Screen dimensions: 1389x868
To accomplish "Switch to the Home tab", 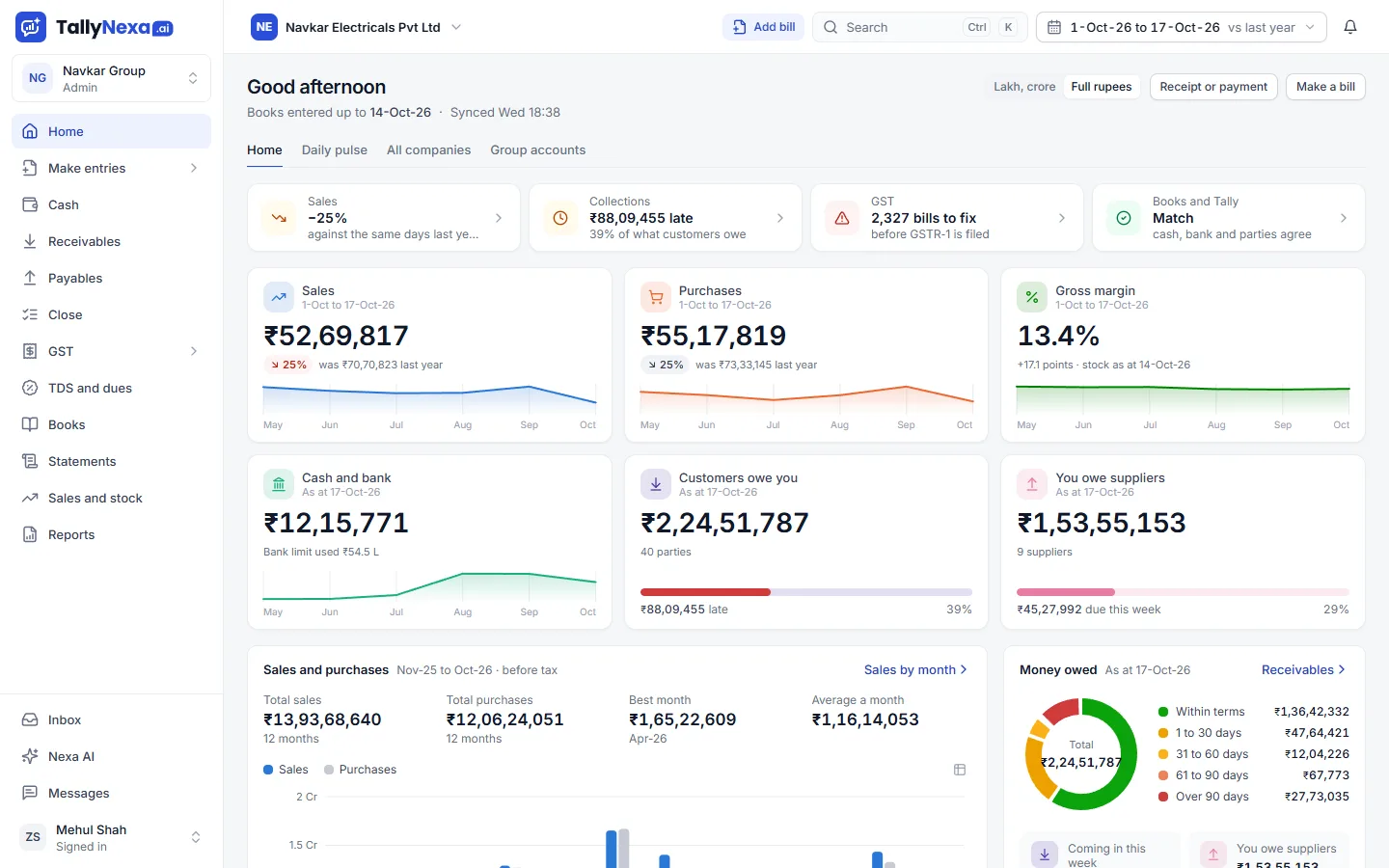I will click(264, 150).
